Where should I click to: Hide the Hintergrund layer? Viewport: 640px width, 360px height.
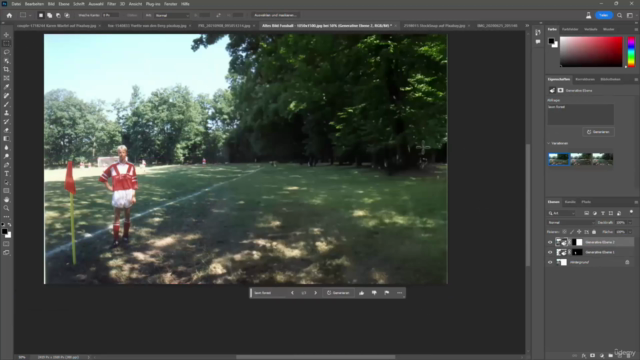(x=550, y=262)
